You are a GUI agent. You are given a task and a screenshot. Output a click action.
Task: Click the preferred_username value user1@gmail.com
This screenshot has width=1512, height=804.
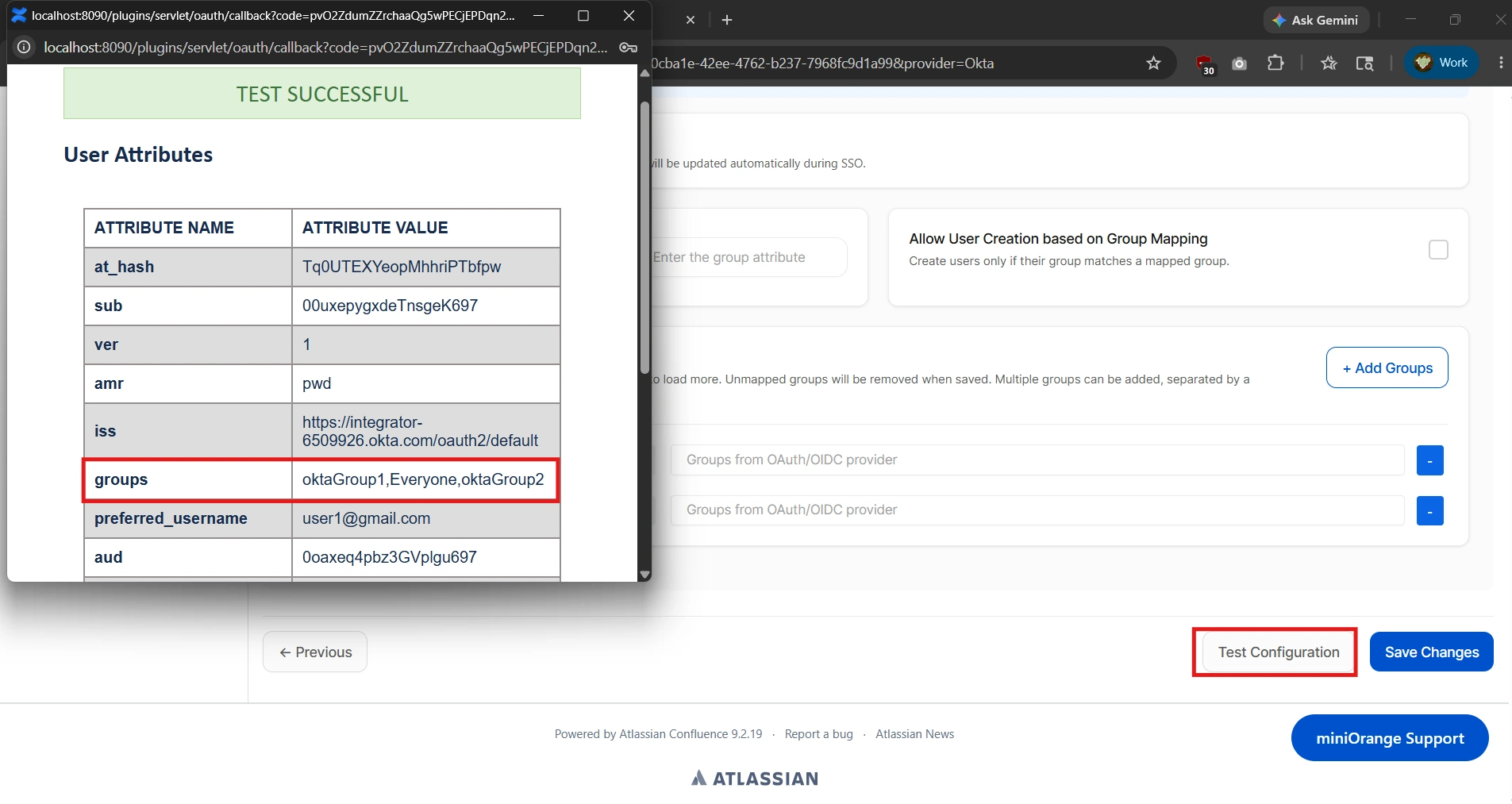point(366,518)
